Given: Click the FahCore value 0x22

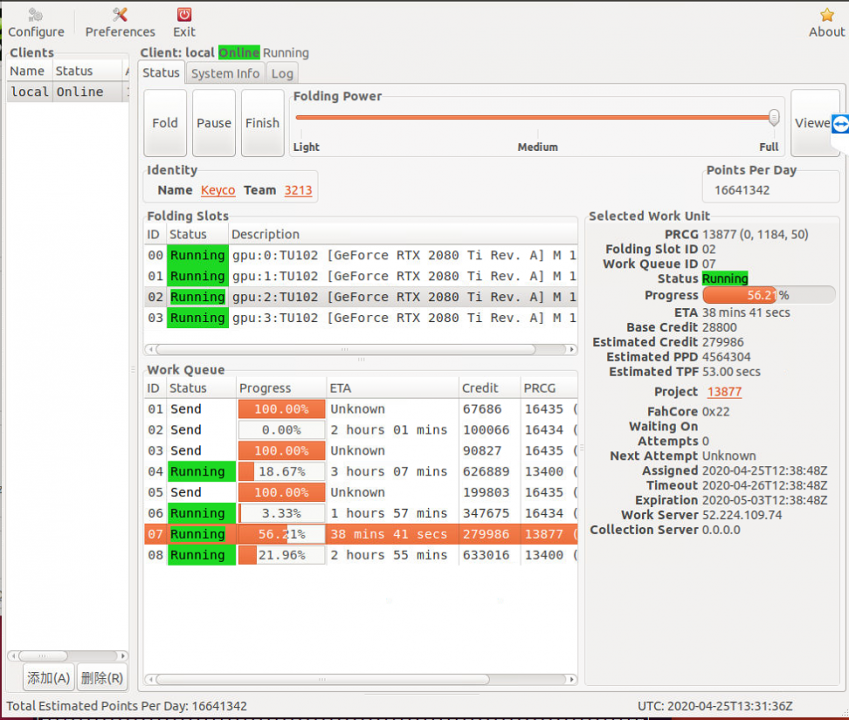Looking at the screenshot, I should click(x=716, y=411).
